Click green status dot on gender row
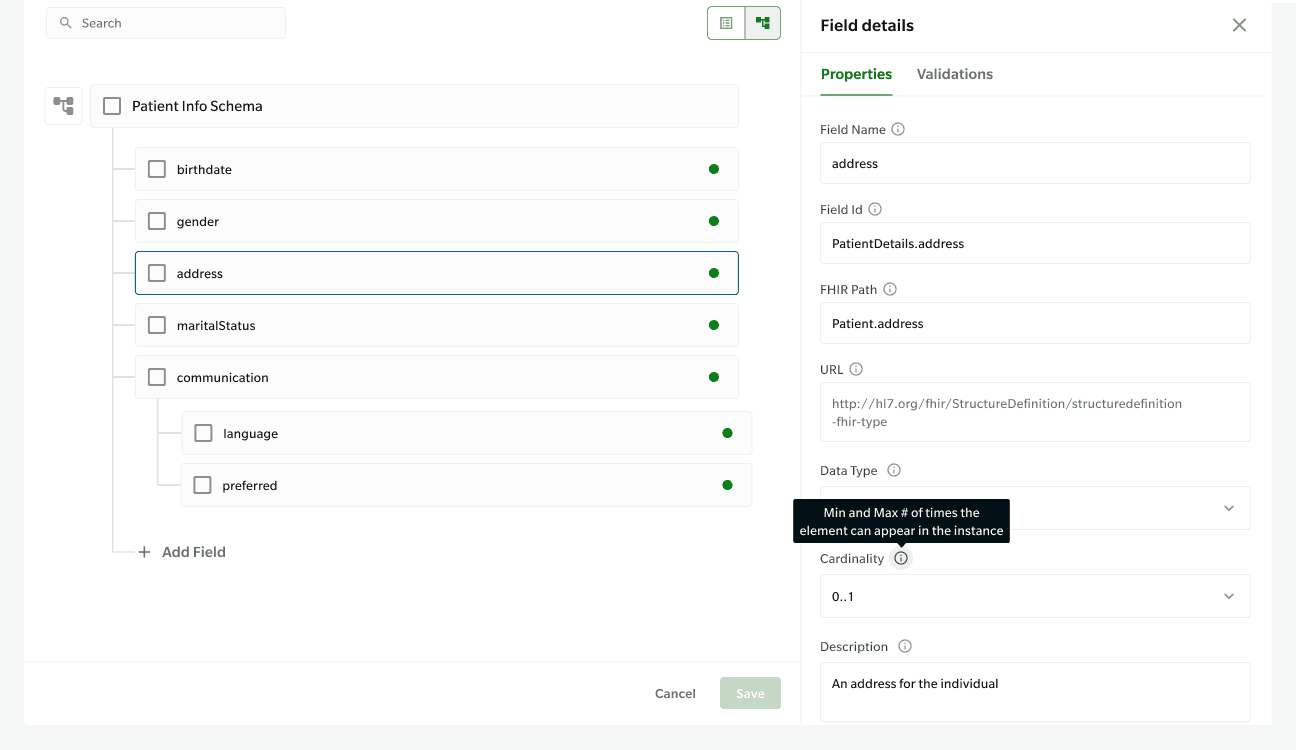Screen dimensions: 1296x750 (x=714, y=221)
